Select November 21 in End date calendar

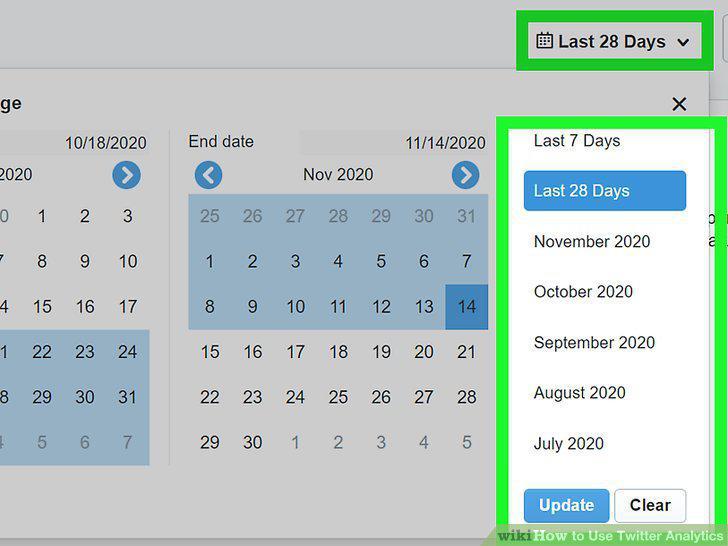pyautogui.click(x=467, y=352)
